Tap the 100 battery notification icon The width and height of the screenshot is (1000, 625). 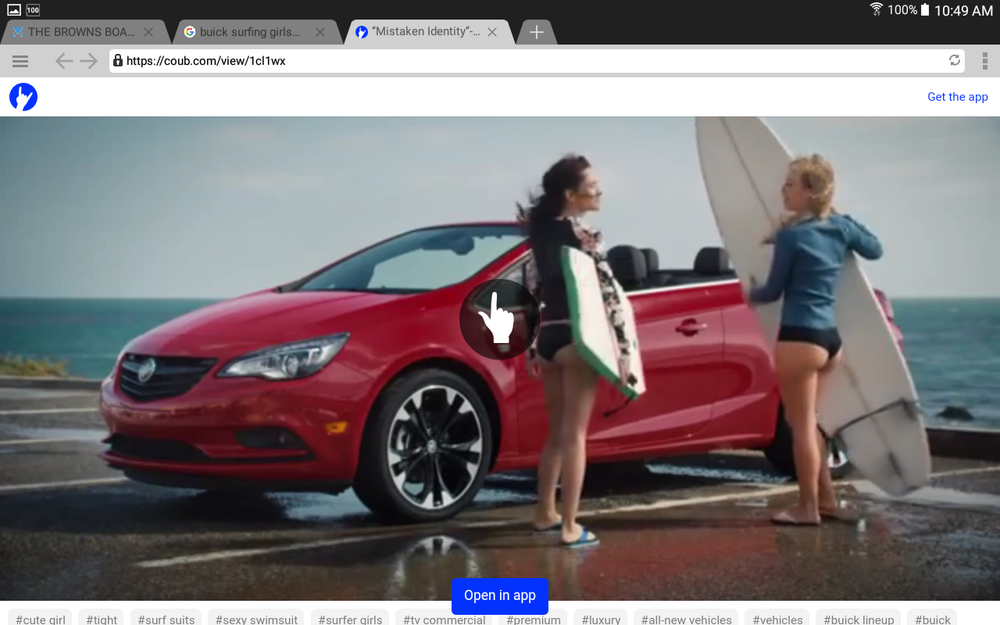[33, 10]
